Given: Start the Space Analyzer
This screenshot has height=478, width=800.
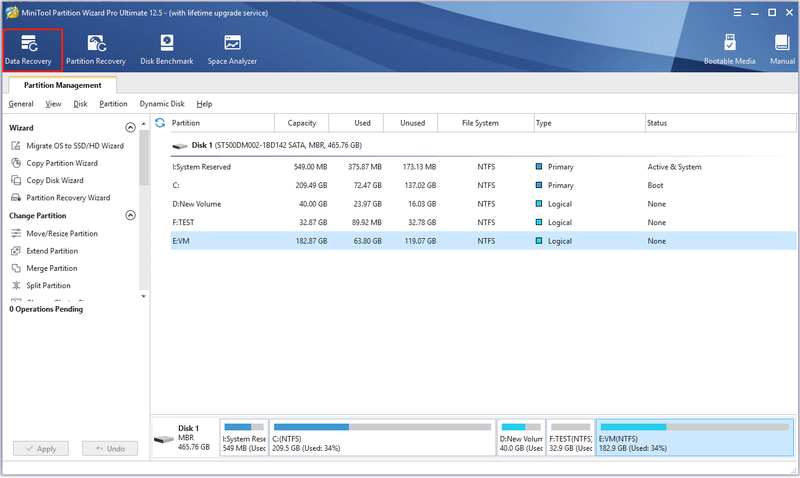Looking at the screenshot, I should point(232,49).
